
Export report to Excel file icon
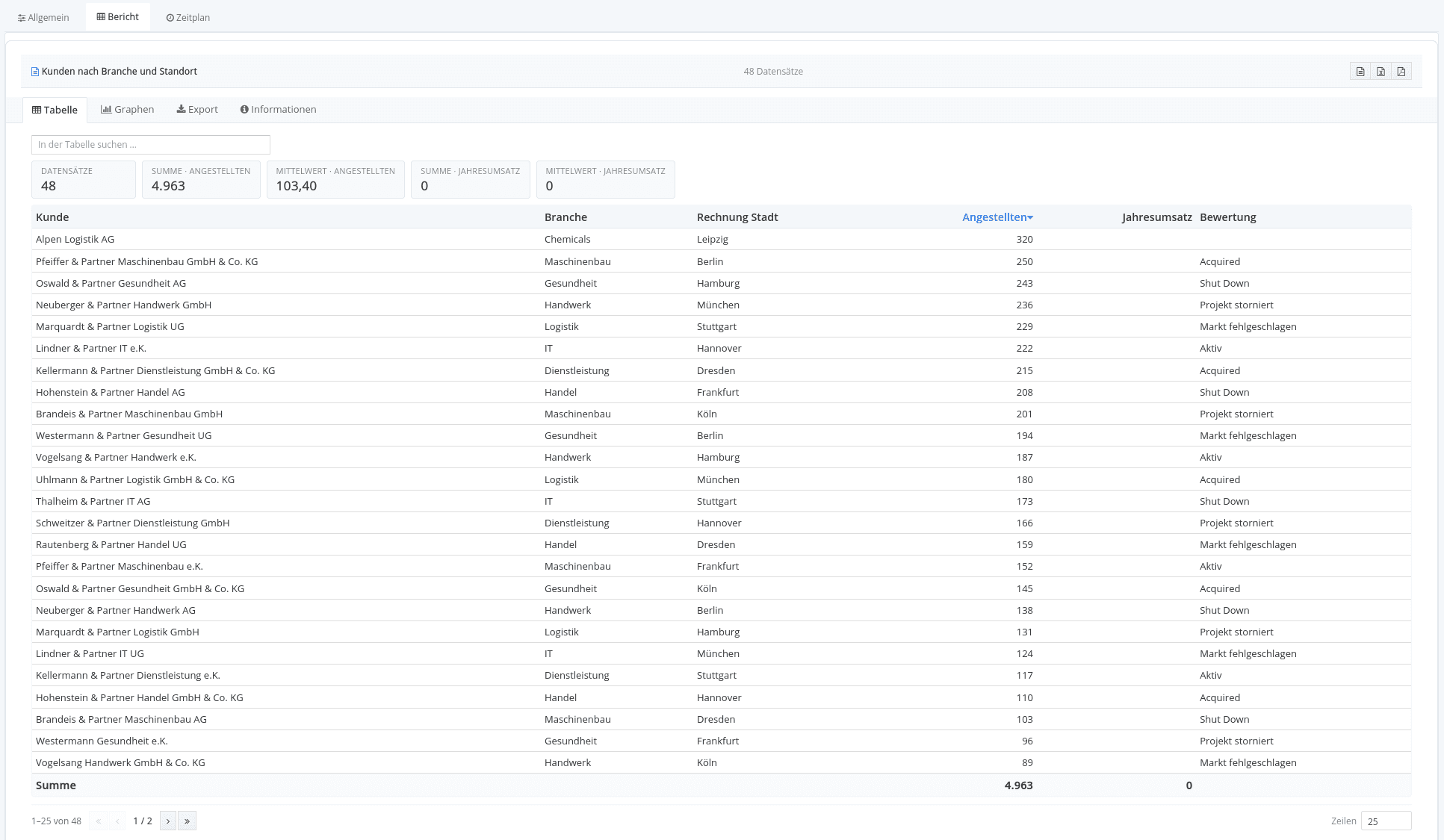coord(1381,72)
